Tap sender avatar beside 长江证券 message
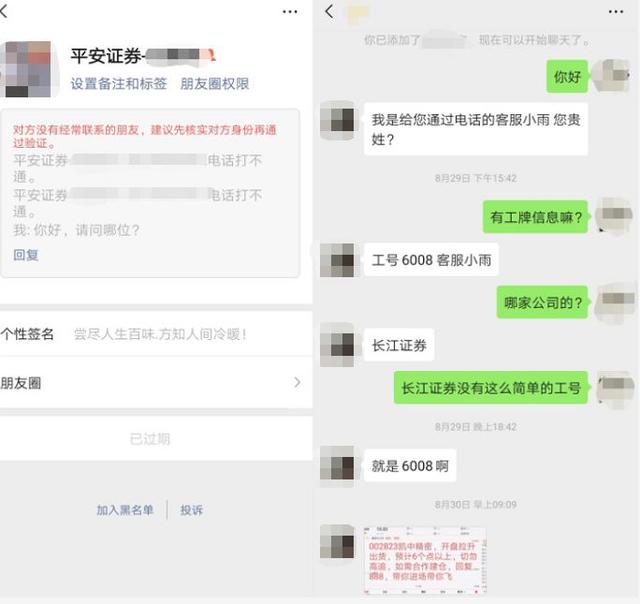Image resolution: width=640 pixels, height=604 pixels. [337, 345]
